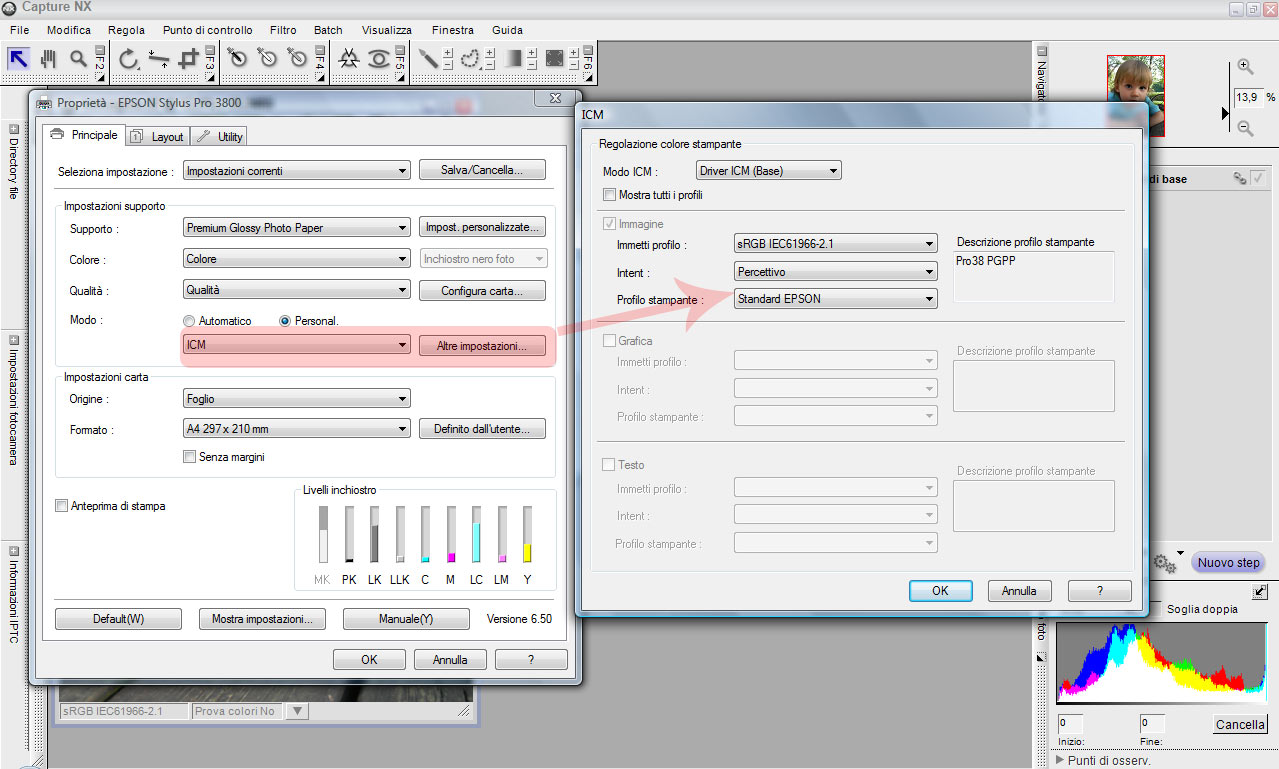Select the crop tool icon
The height and width of the screenshot is (769, 1279).
point(188,58)
